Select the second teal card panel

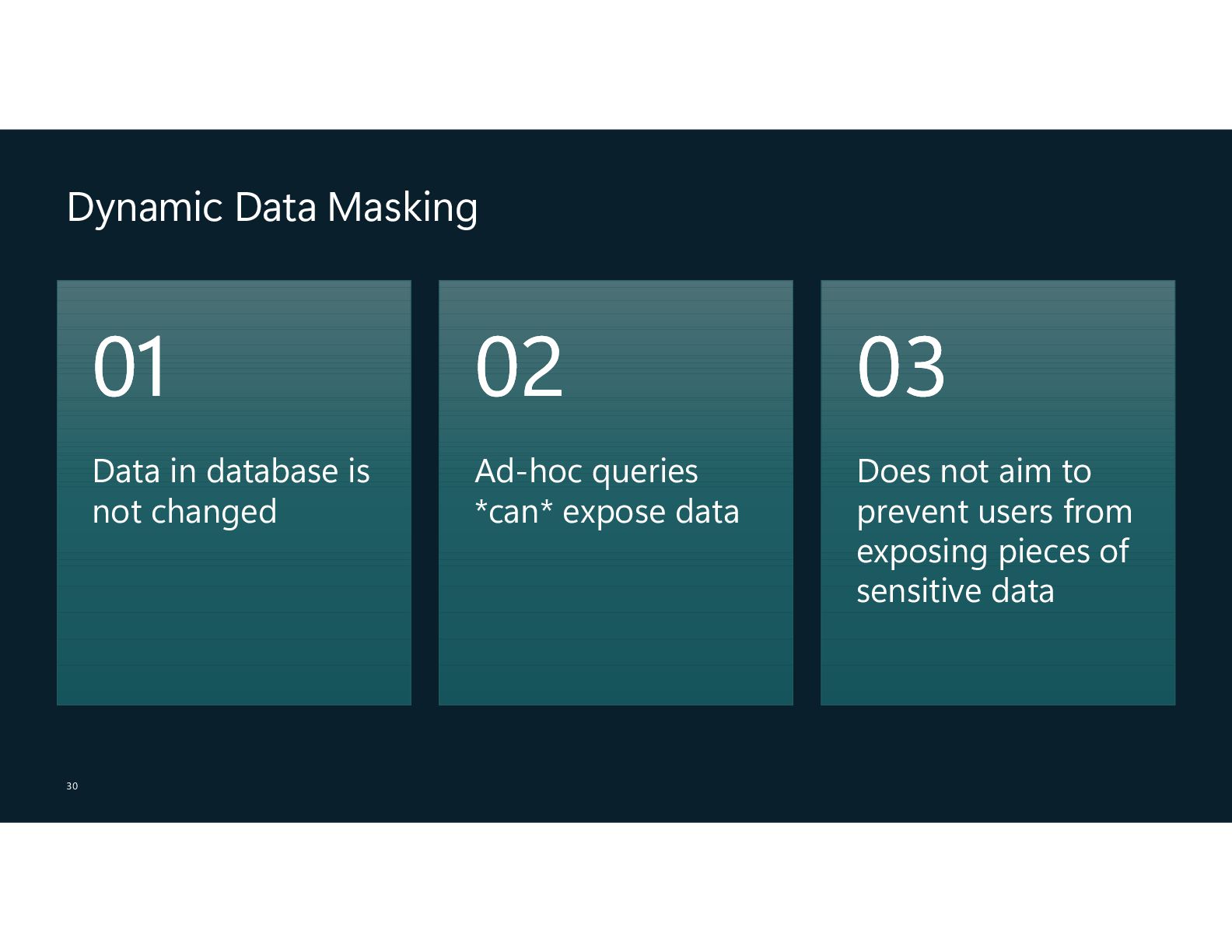pyautogui.click(x=616, y=493)
